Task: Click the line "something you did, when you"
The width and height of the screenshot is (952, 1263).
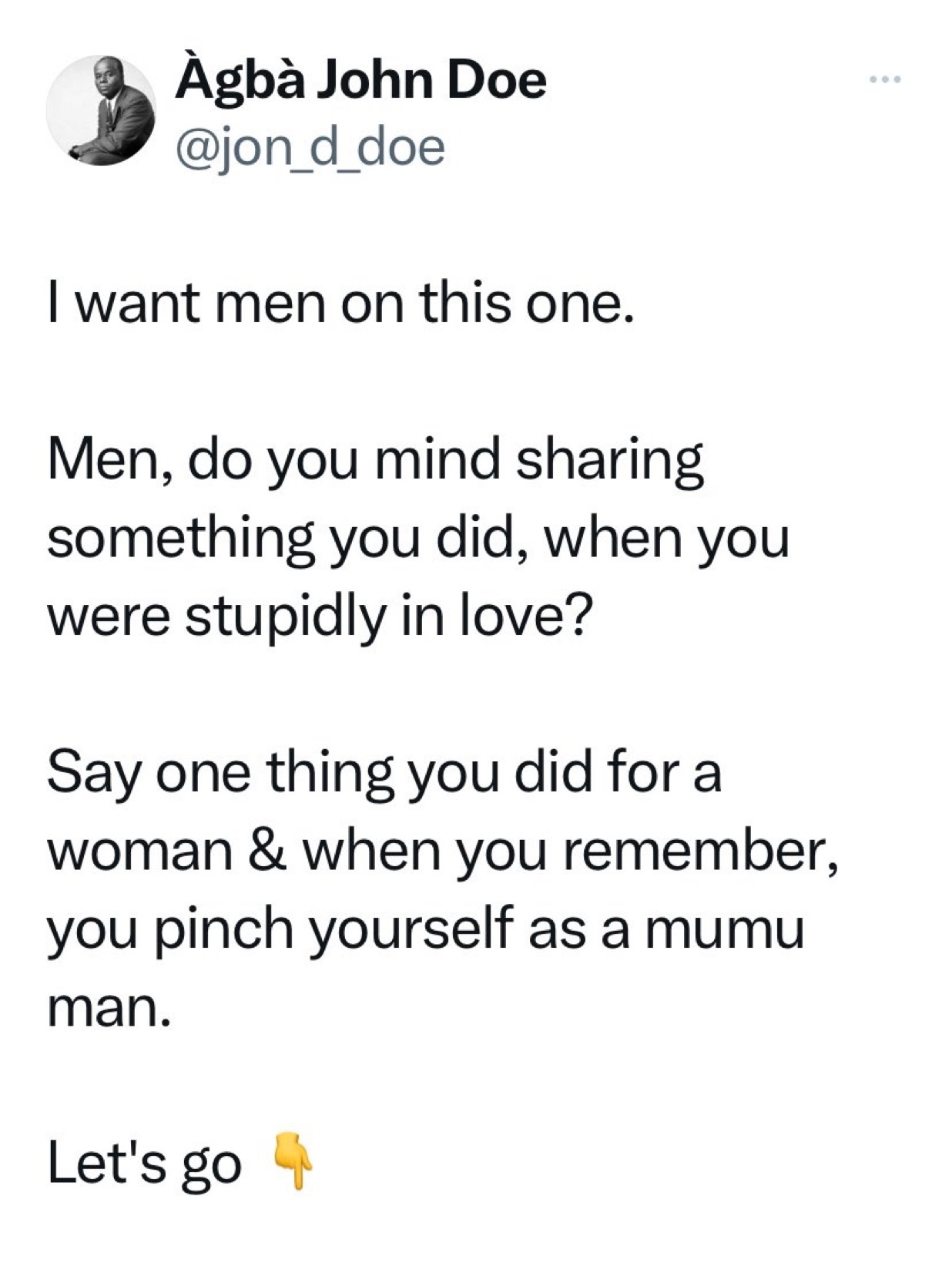Action: [x=418, y=540]
